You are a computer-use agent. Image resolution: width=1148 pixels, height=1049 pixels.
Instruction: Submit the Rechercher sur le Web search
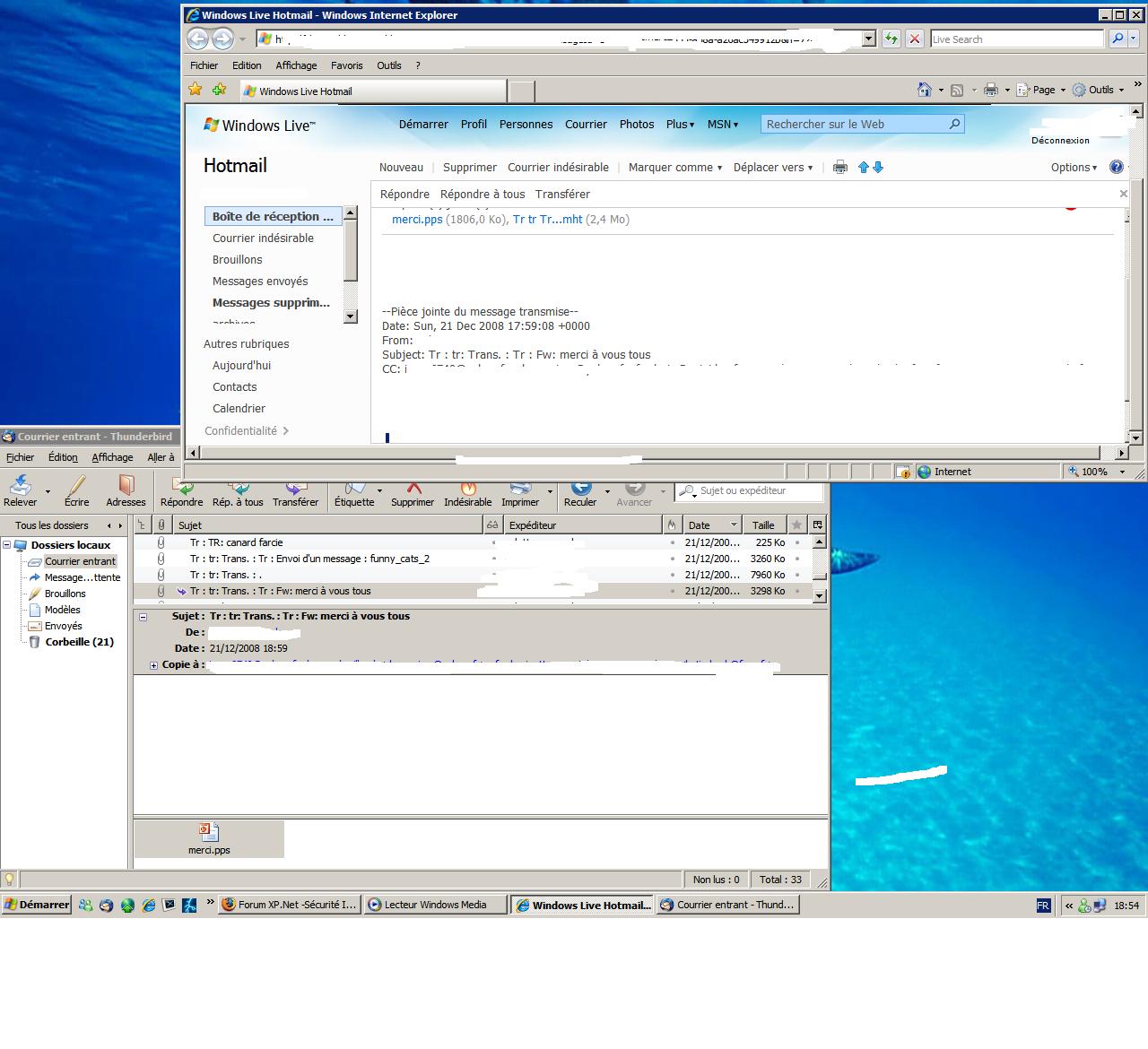[x=954, y=124]
